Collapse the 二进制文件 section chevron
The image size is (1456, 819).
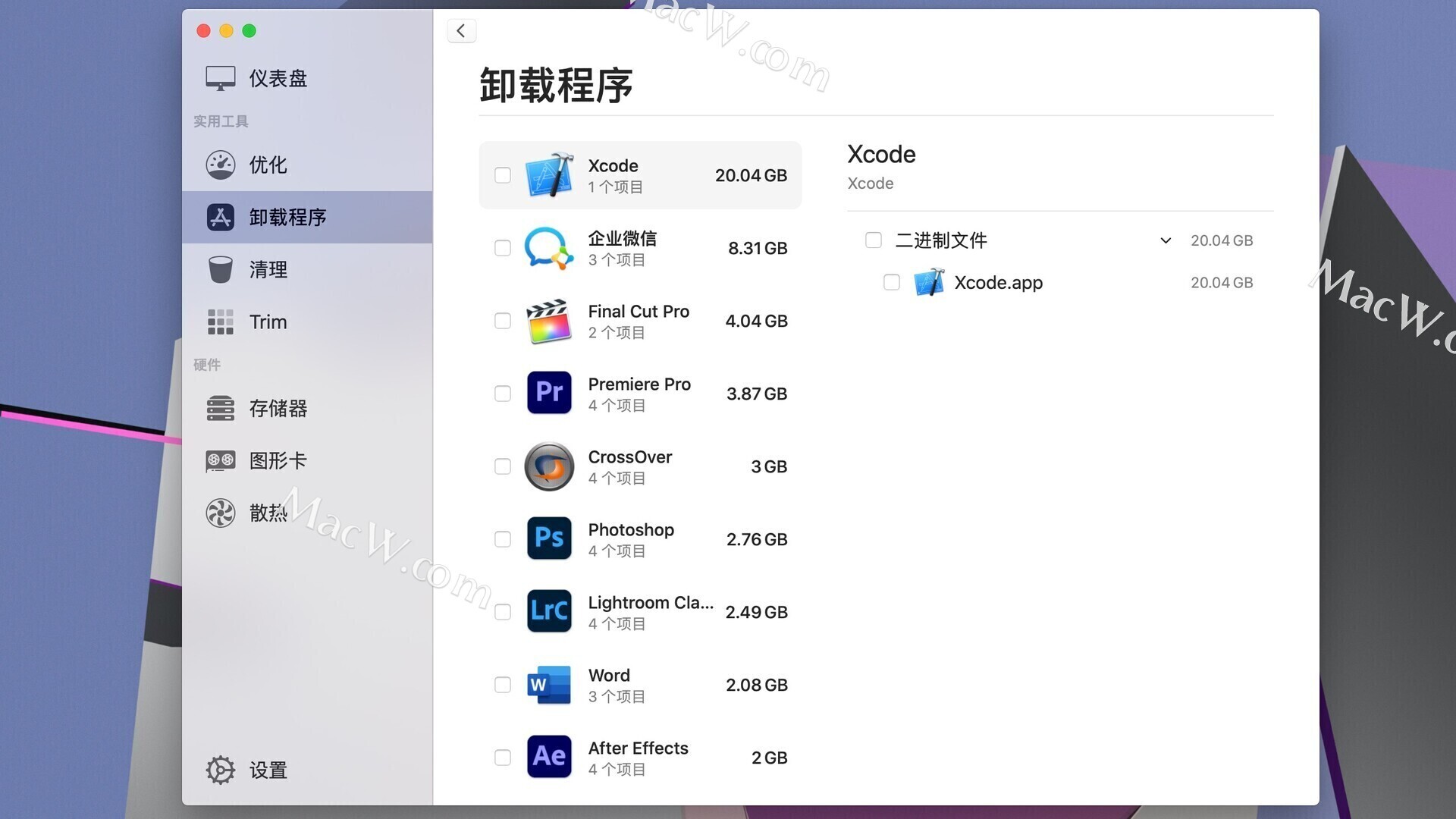tap(1166, 240)
